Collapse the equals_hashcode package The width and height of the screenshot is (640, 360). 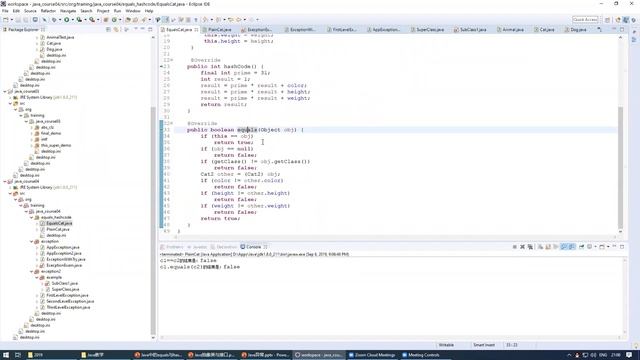31,218
